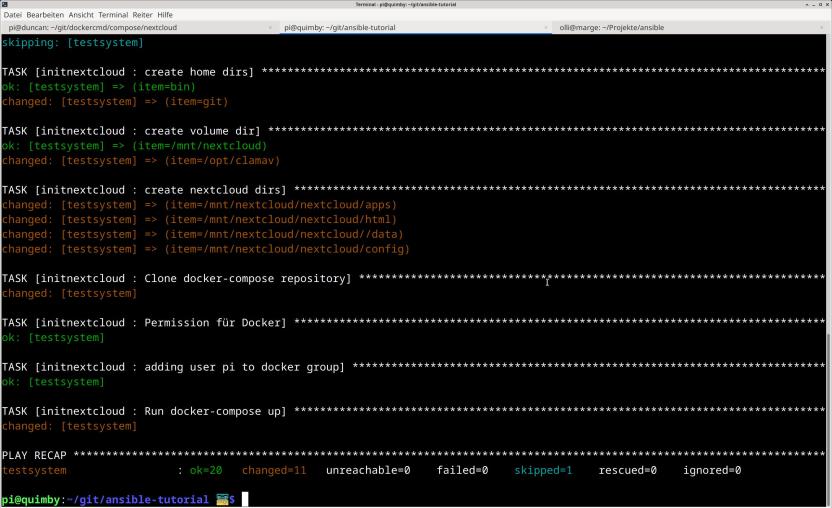Open the Hilfe menu

click(165, 15)
